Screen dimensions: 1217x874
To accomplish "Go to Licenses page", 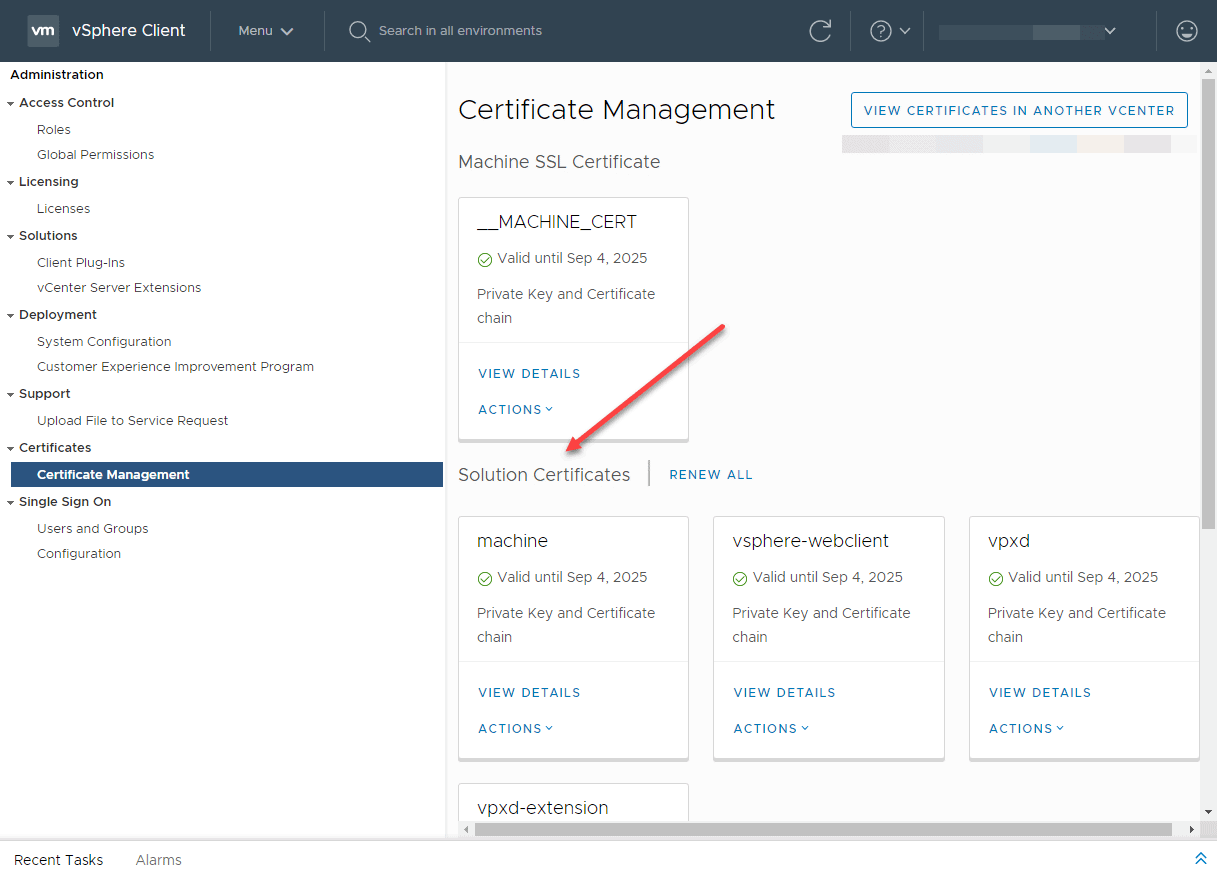I will [x=64, y=208].
